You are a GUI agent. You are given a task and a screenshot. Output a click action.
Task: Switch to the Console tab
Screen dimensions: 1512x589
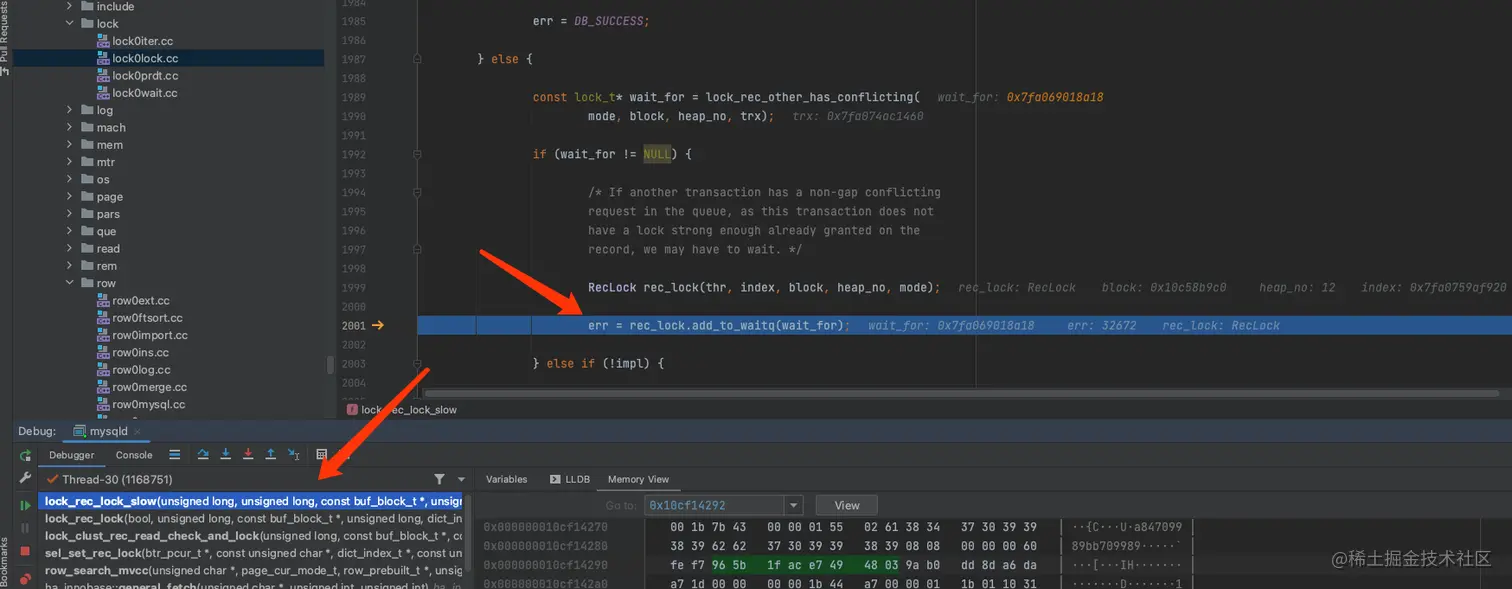click(x=134, y=455)
